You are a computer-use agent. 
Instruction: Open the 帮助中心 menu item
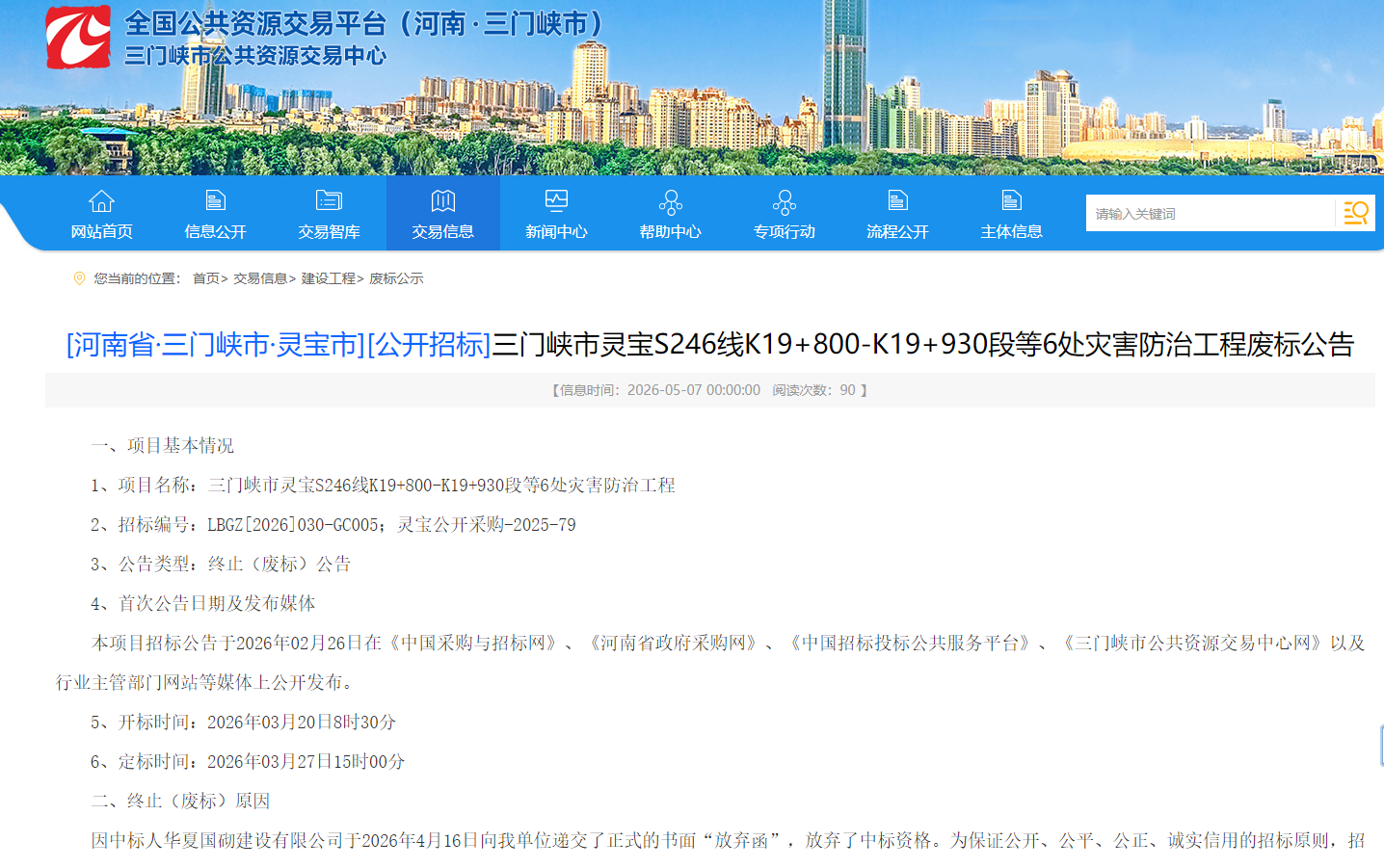pyautogui.click(x=670, y=231)
